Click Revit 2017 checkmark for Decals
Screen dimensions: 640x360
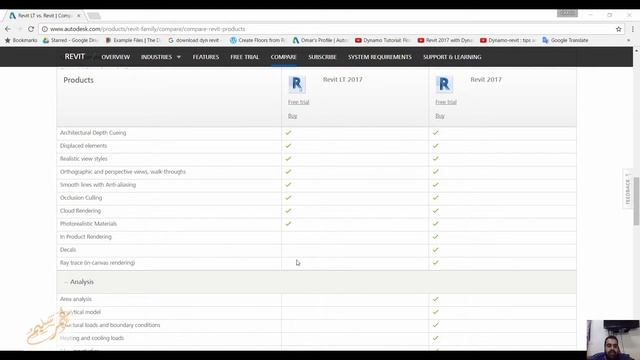pos(436,250)
